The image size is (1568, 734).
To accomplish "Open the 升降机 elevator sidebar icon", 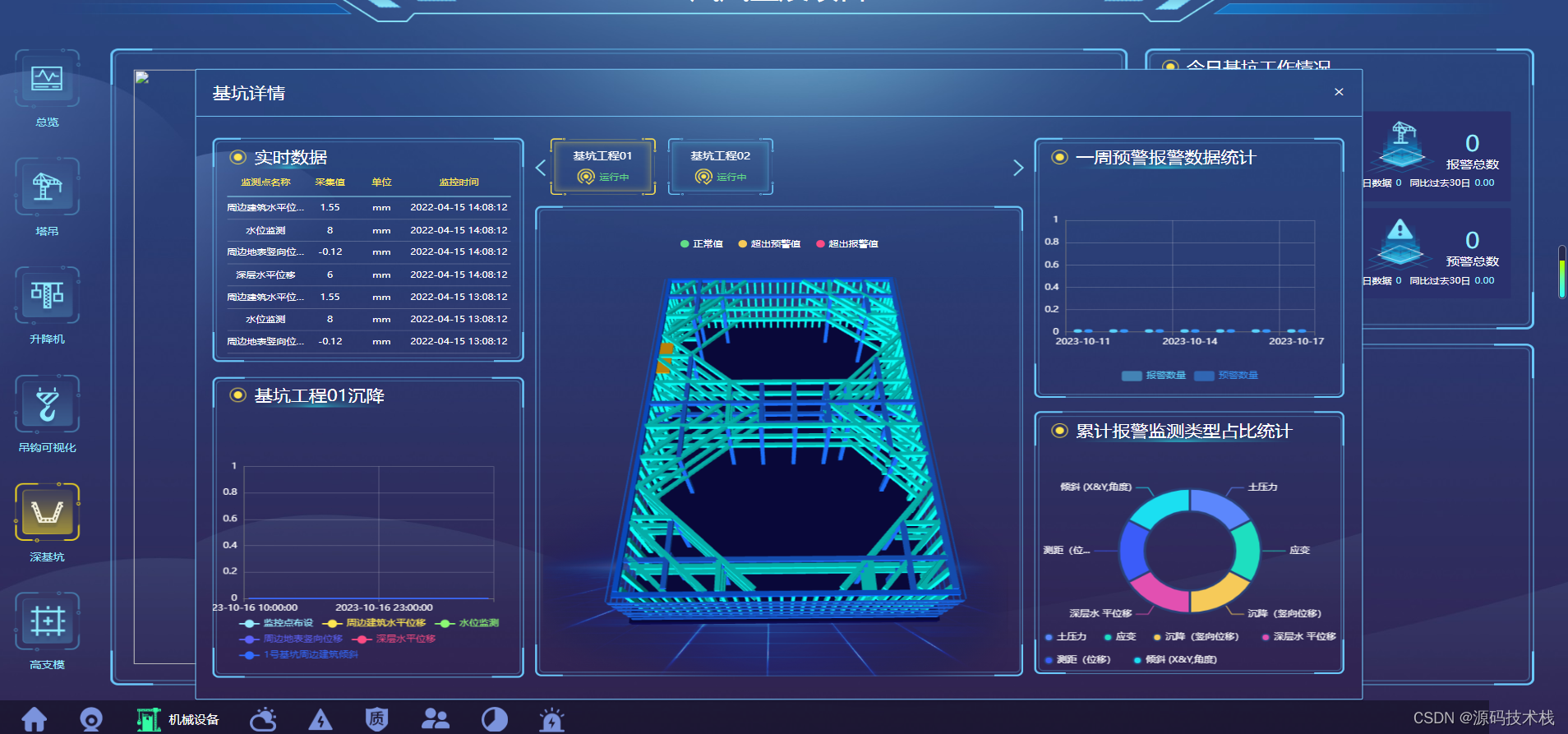I will coord(47,295).
